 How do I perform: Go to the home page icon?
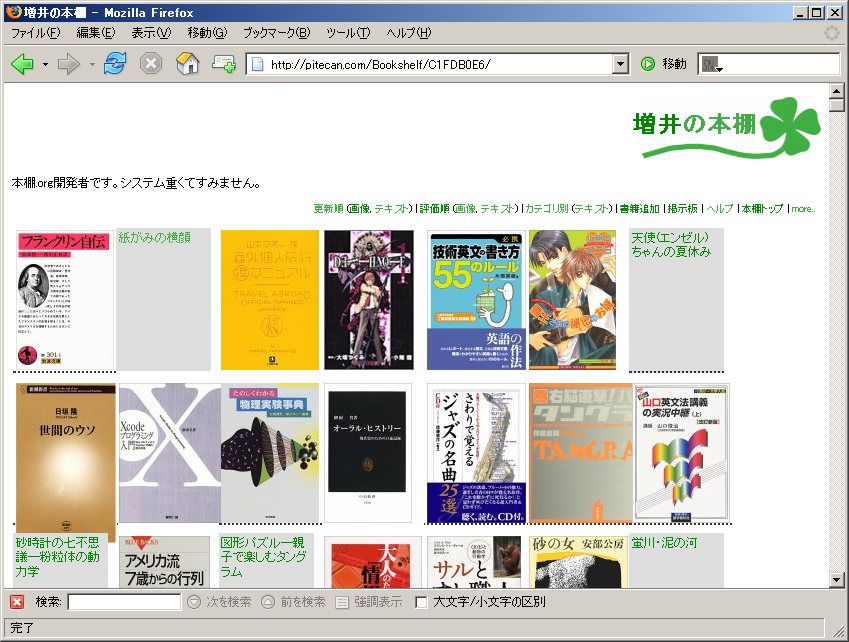pos(187,64)
